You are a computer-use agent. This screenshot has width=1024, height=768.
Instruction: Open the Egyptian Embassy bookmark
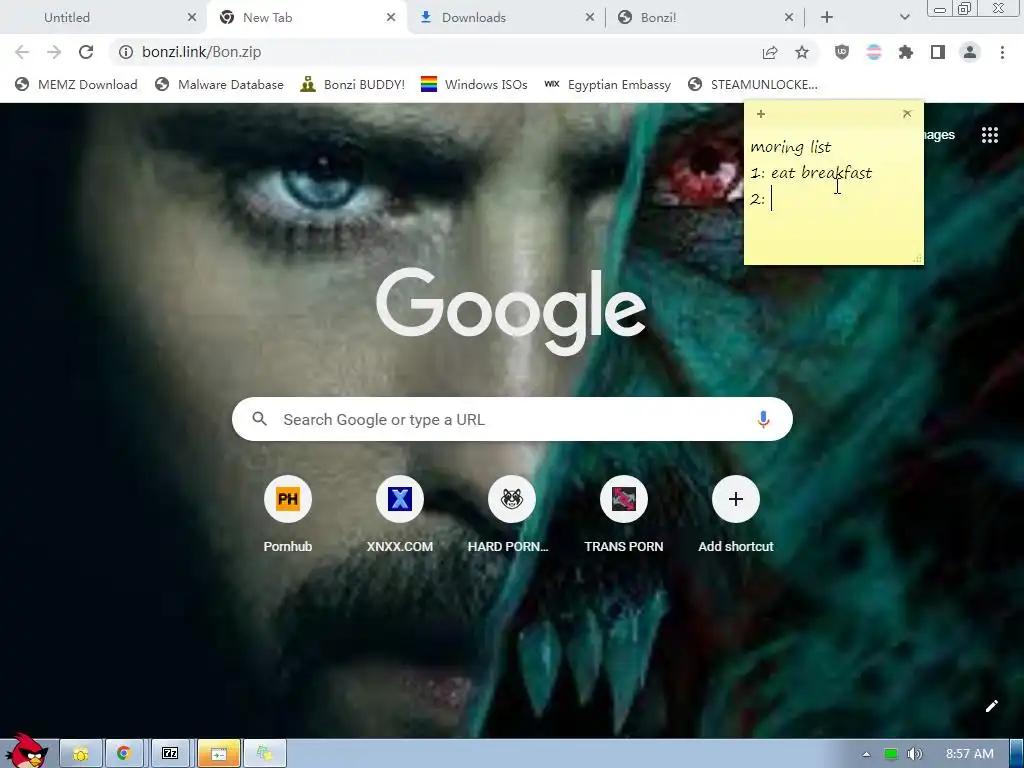click(607, 84)
